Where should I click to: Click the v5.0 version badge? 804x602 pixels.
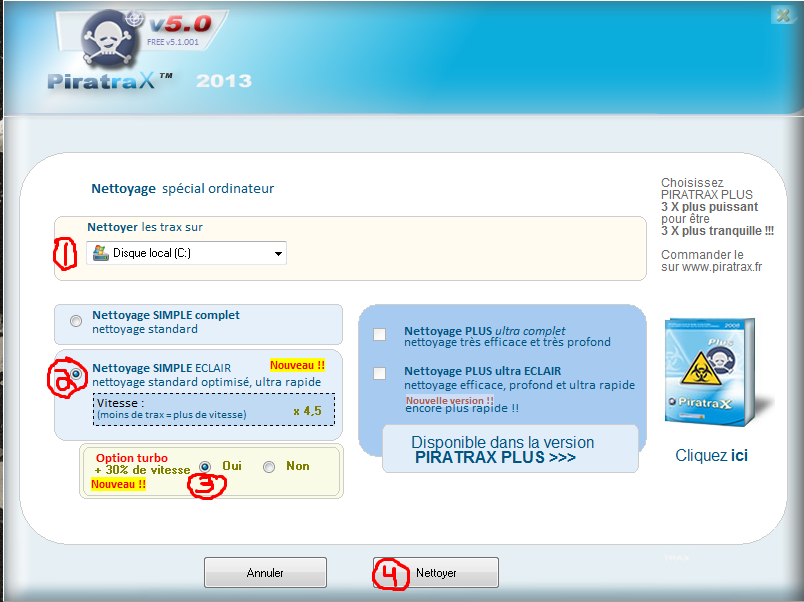[x=180, y=24]
